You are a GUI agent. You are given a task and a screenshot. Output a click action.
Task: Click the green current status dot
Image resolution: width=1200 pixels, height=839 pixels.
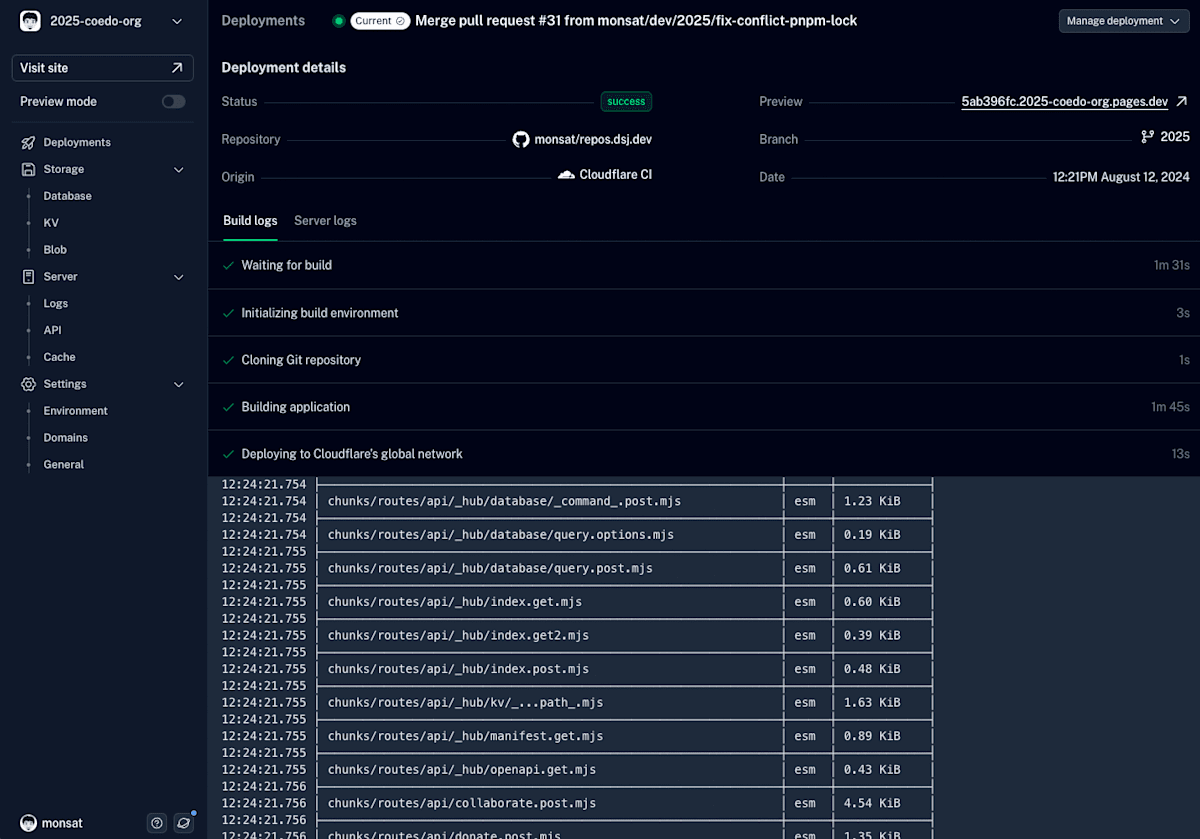pos(338,21)
